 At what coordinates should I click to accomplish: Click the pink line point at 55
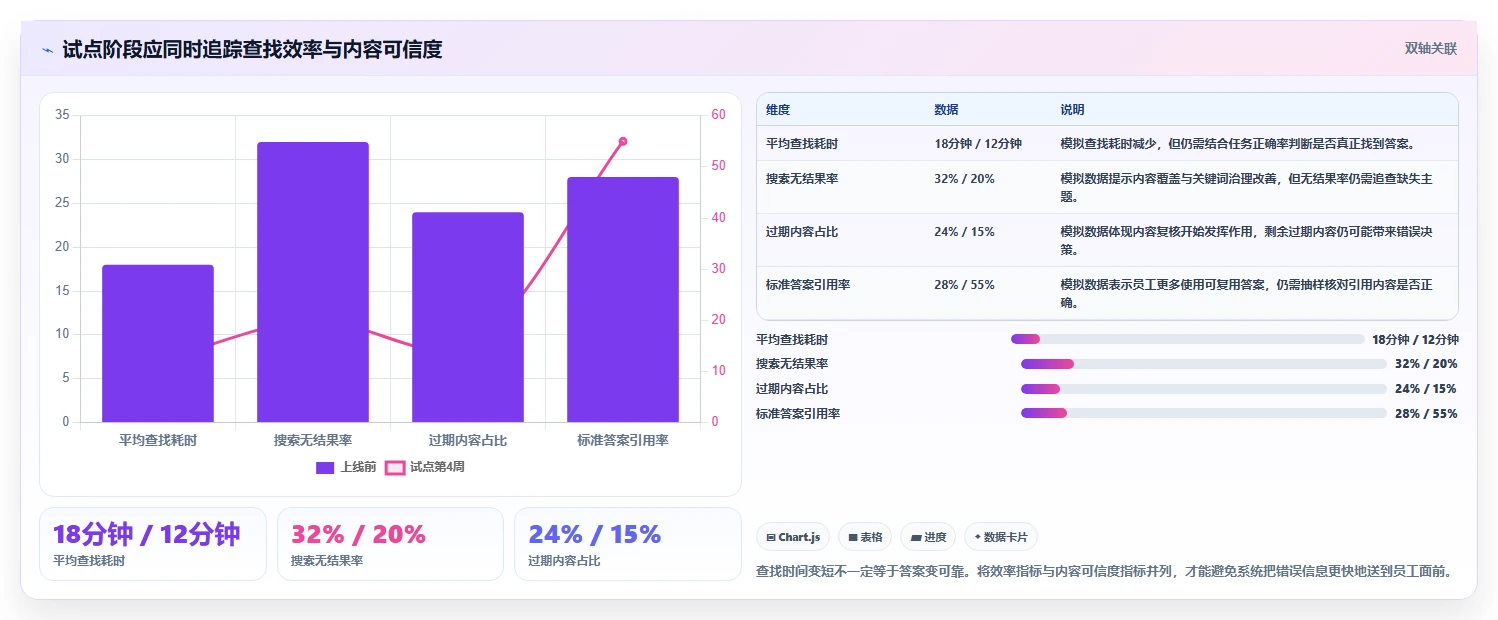[623, 141]
